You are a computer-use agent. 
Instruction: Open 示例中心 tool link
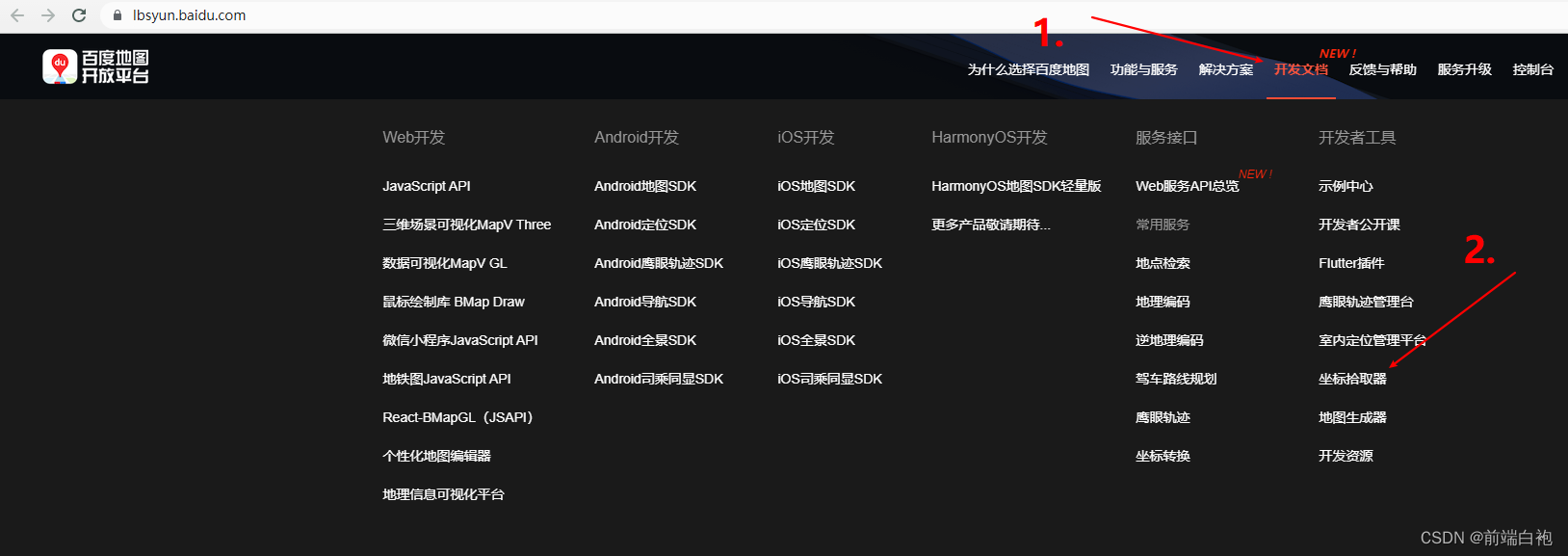click(1346, 186)
